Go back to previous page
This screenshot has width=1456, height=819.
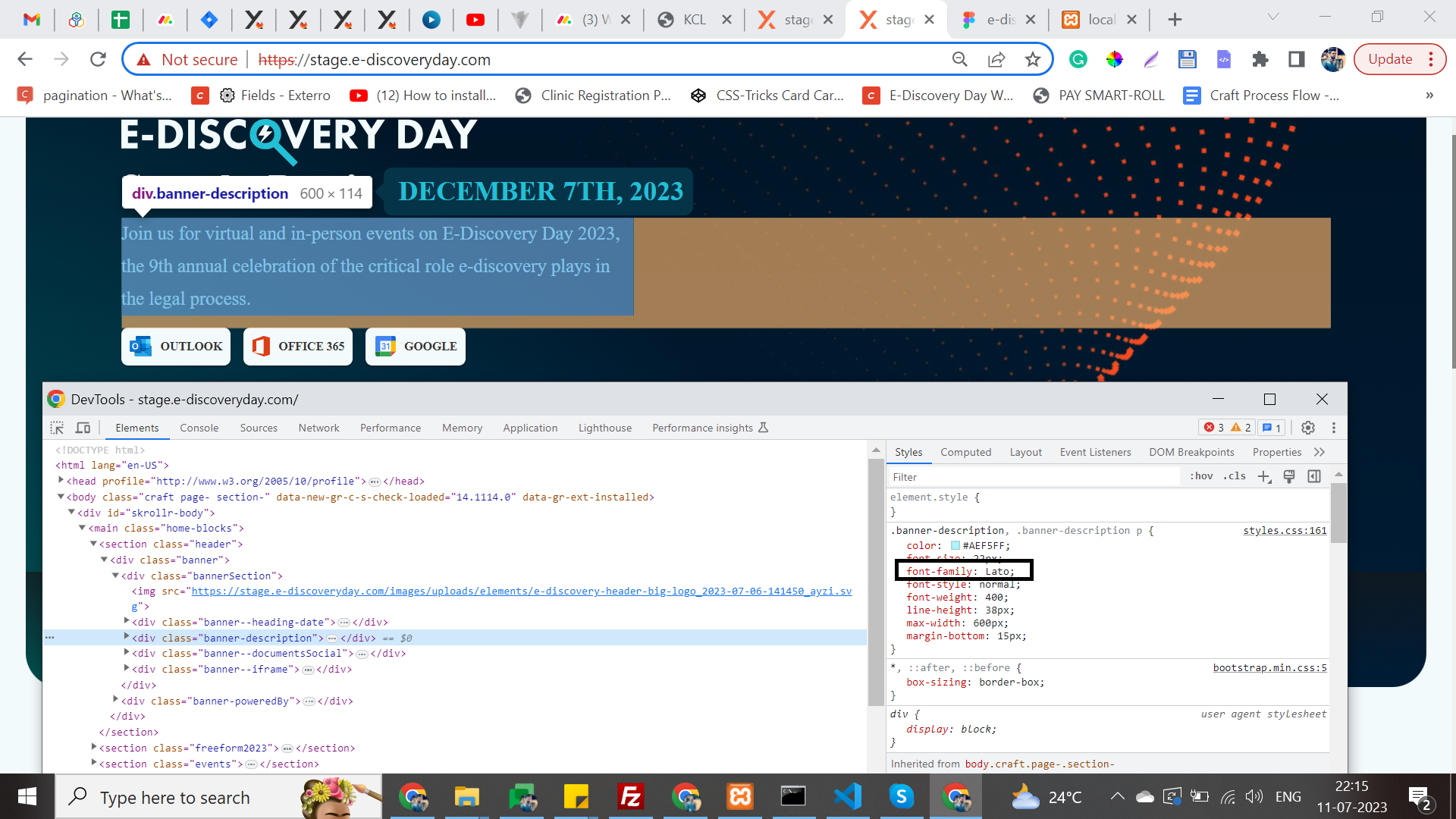pyautogui.click(x=25, y=59)
